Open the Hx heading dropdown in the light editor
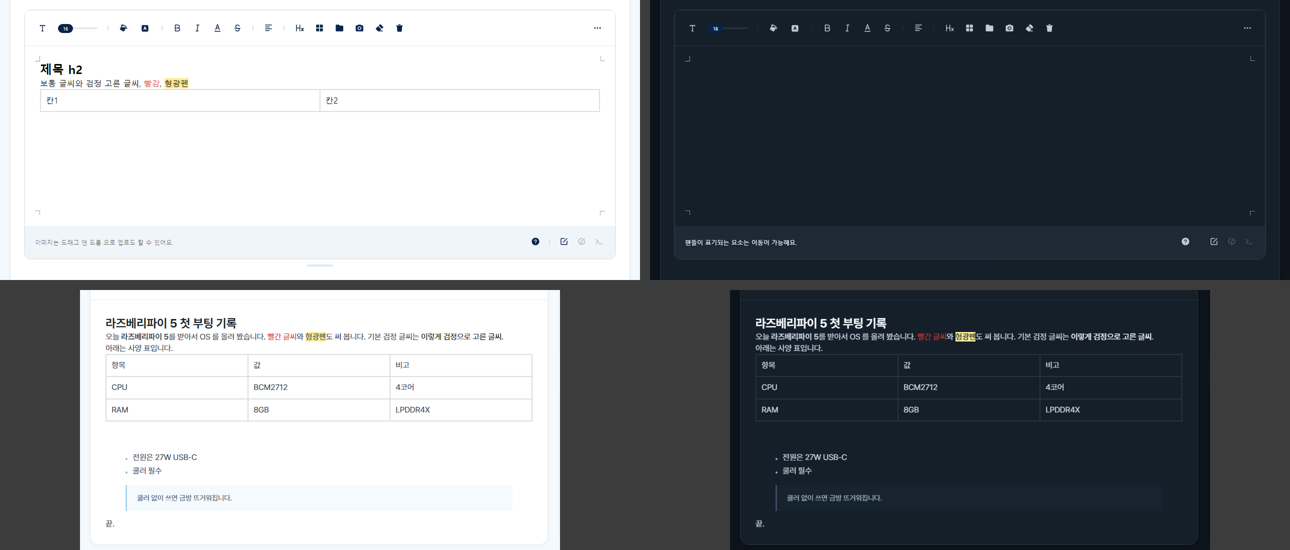Screen dimensions: 1290x550 299,28
